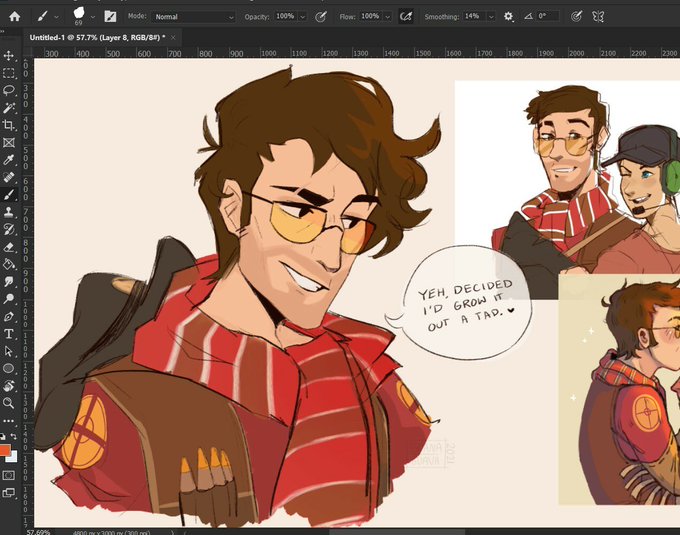Select the Magic Wand tool
This screenshot has width=680, height=535.
8,108
